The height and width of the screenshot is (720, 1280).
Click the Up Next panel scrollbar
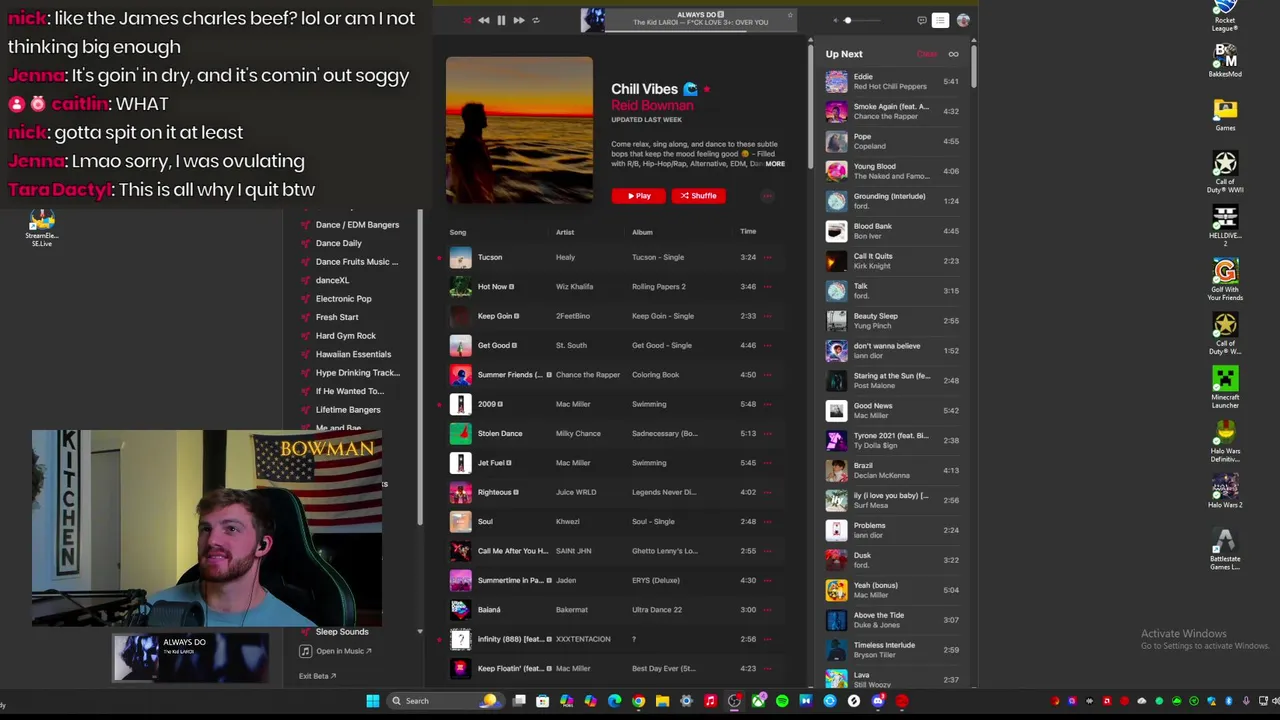tap(972, 65)
